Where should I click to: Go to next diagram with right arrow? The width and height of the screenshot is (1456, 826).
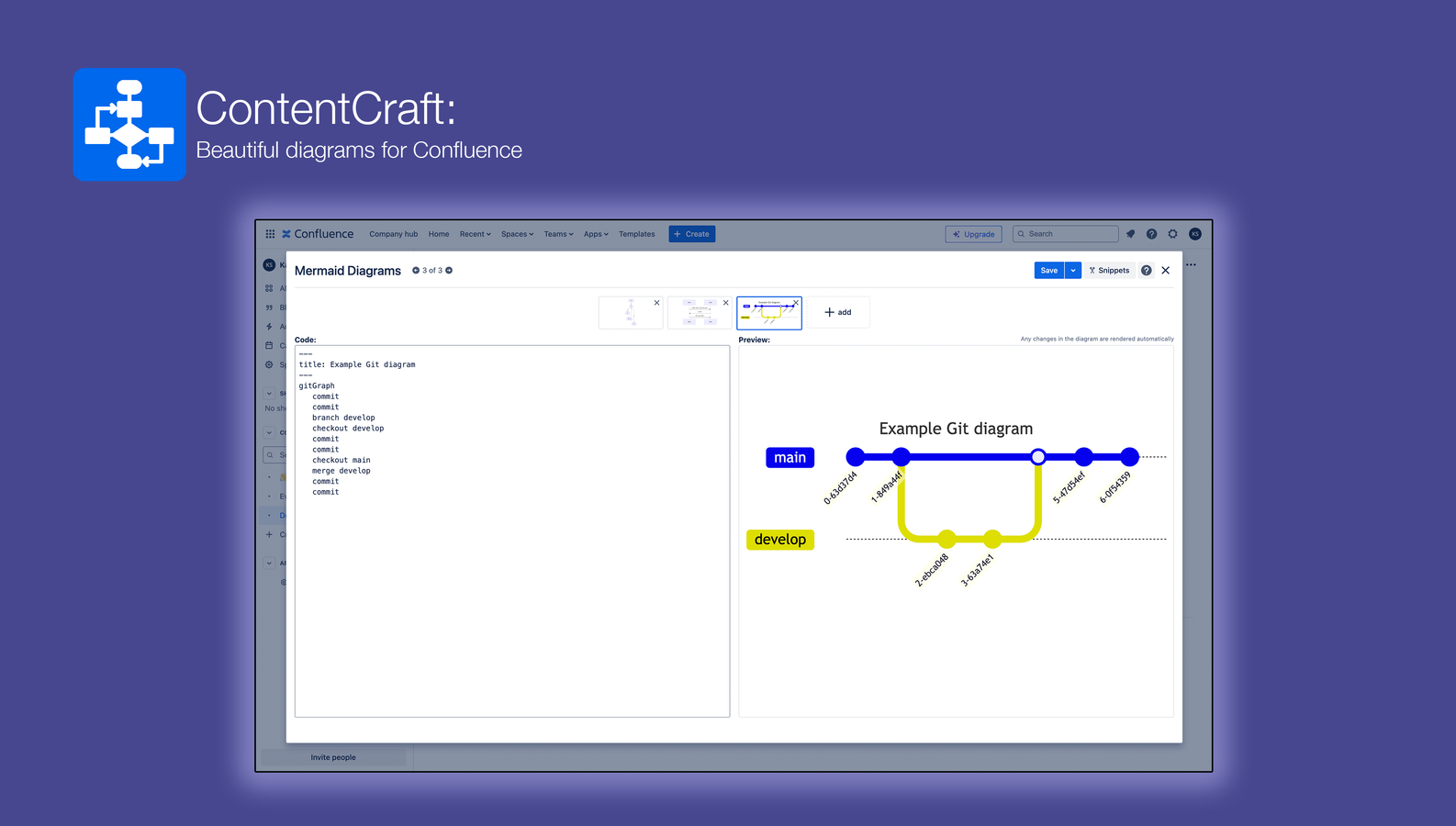coord(449,271)
